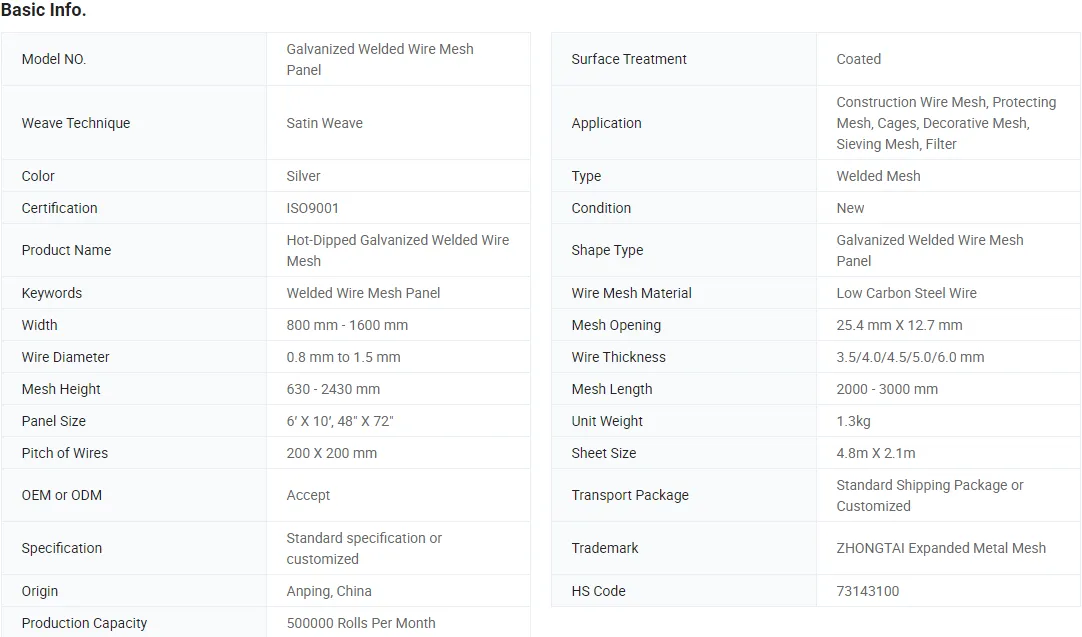Select the HS Code 73143100 value
Viewport: 1082px width, 637px height.
tap(868, 591)
